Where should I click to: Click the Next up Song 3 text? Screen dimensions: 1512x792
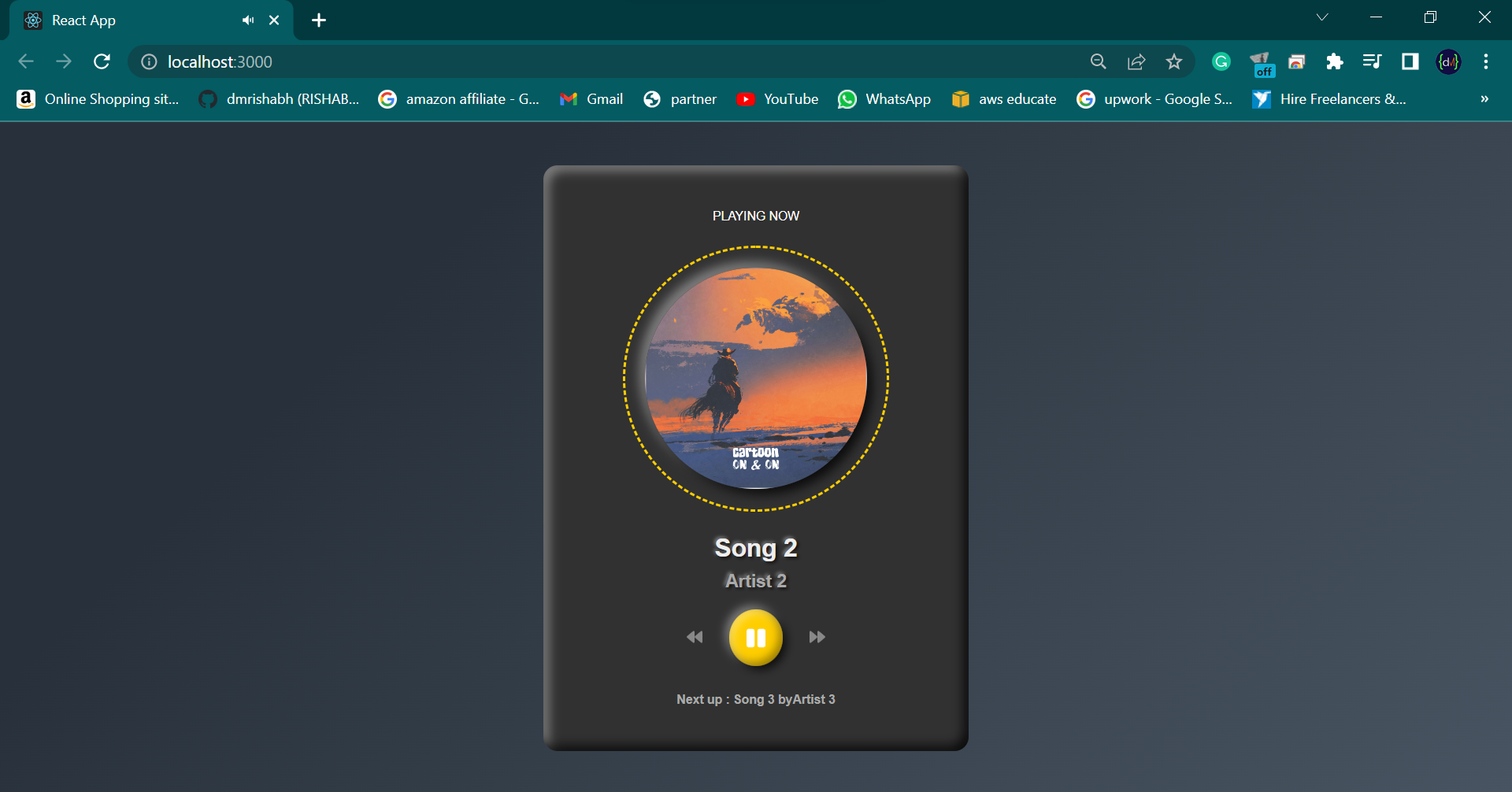pos(756,699)
